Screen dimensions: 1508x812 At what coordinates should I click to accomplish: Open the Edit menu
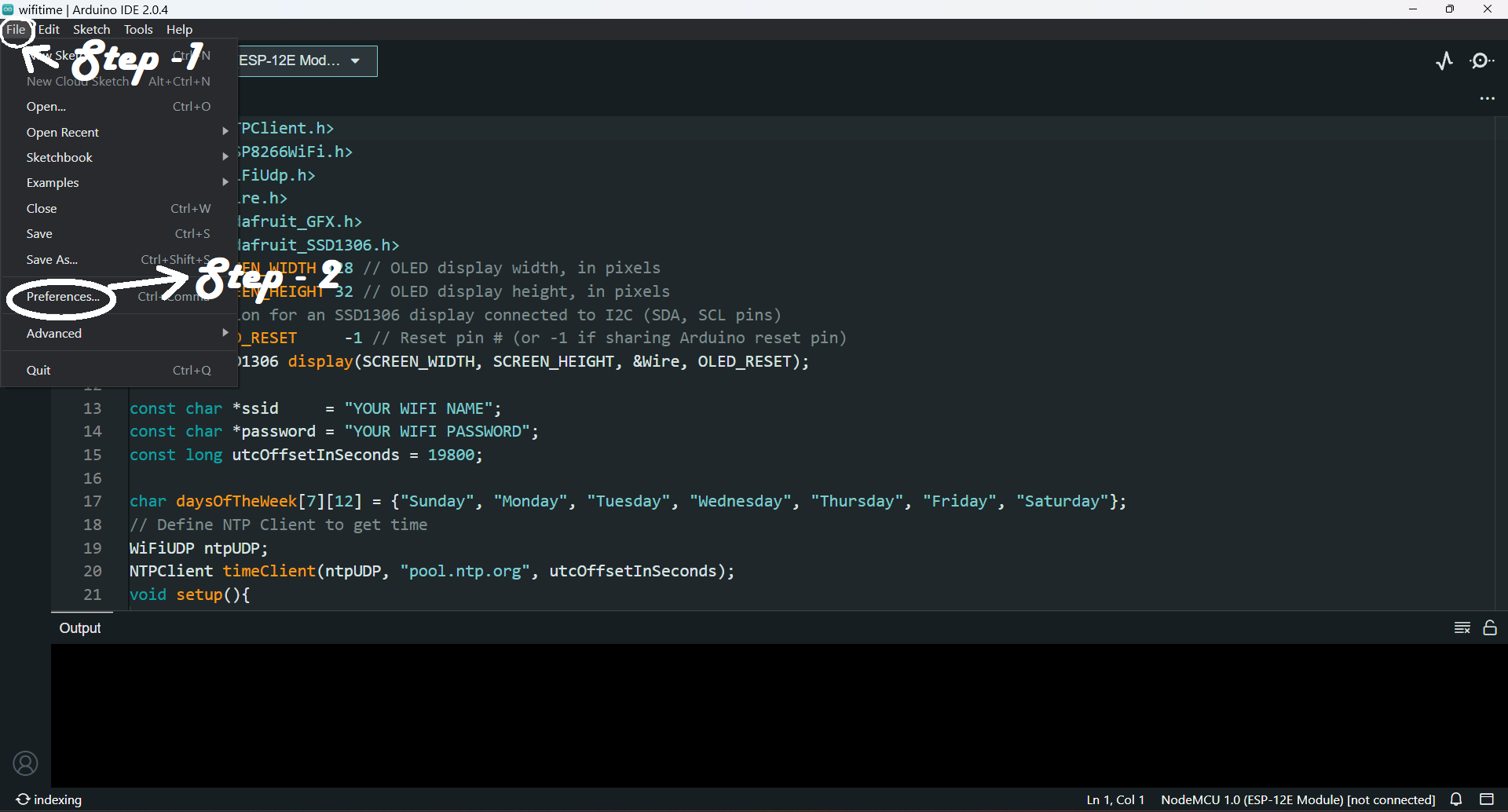coord(49,29)
